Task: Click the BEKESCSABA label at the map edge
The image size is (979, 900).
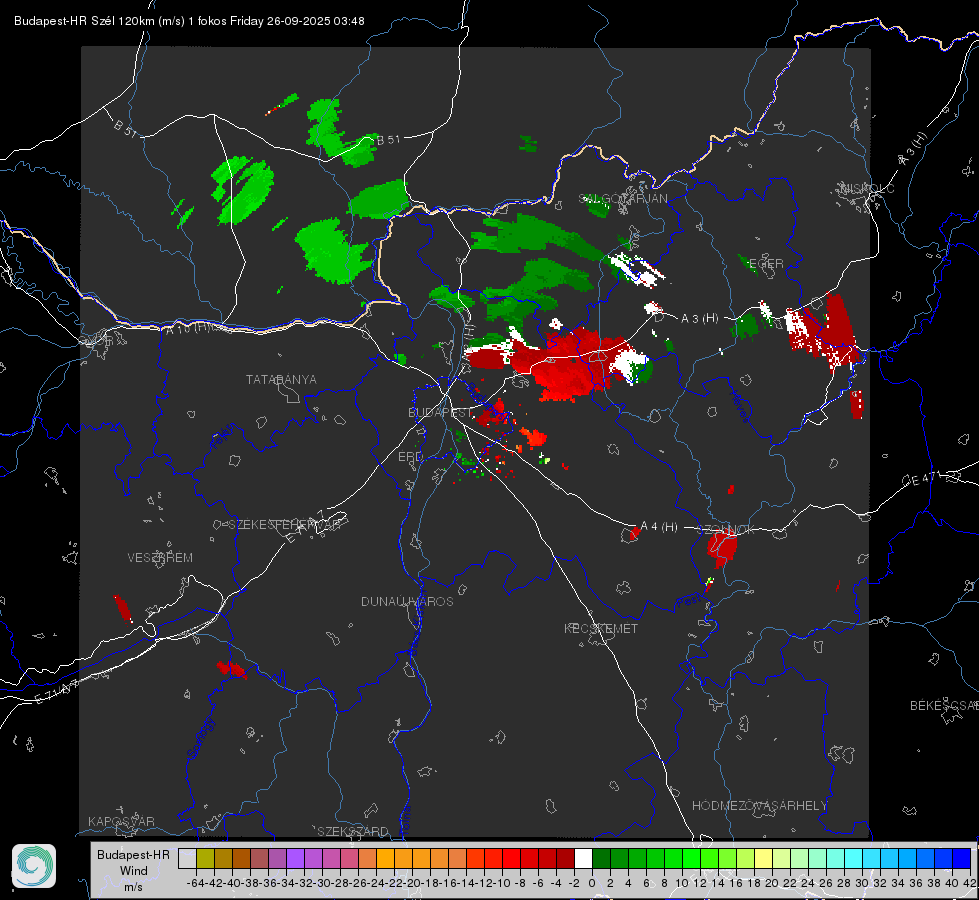Action: point(944,706)
